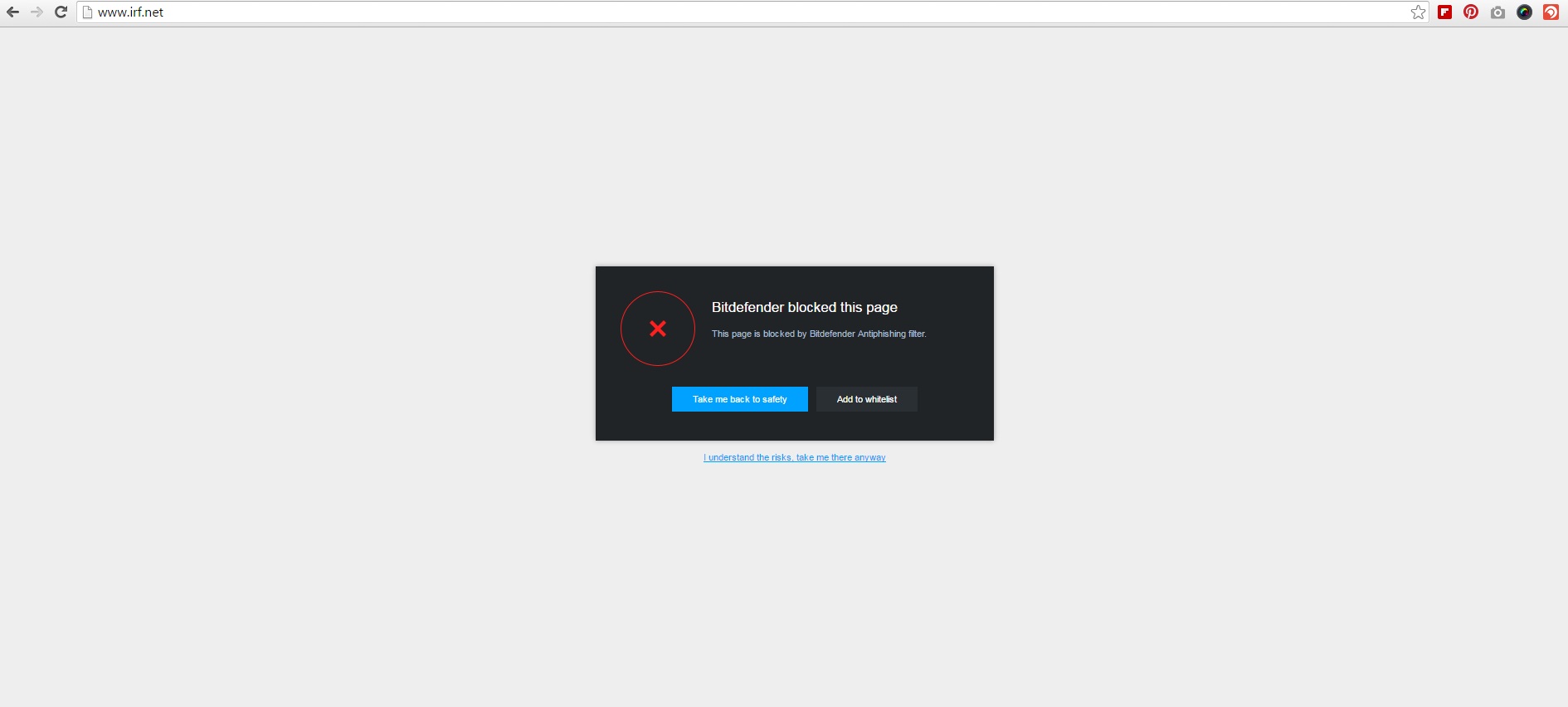Open the Flipboard extension icon
Screen dimensions: 1568x707
[1444, 12]
